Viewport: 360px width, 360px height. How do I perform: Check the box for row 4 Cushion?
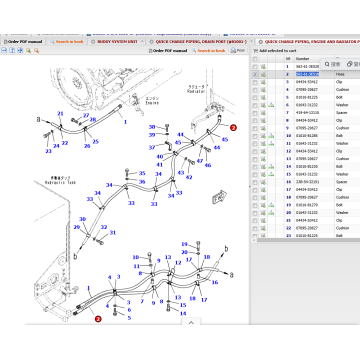(x=255, y=90)
